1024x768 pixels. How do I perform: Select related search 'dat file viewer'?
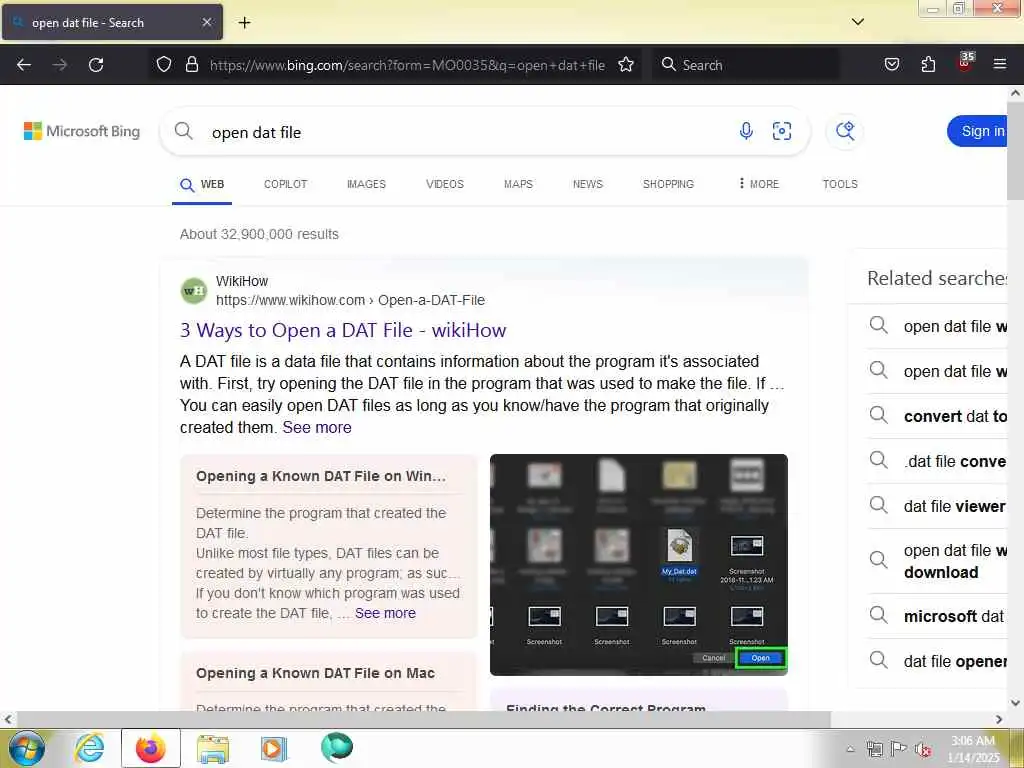(x=938, y=506)
